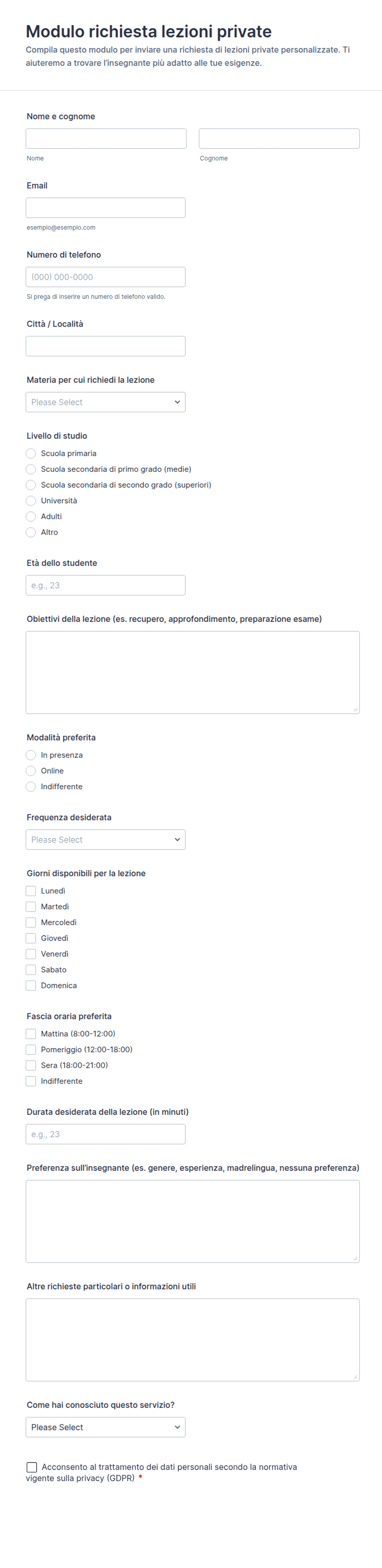Tick the Sabato availability checkbox
The height and width of the screenshot is (1568, 382).
pos(31,970)
